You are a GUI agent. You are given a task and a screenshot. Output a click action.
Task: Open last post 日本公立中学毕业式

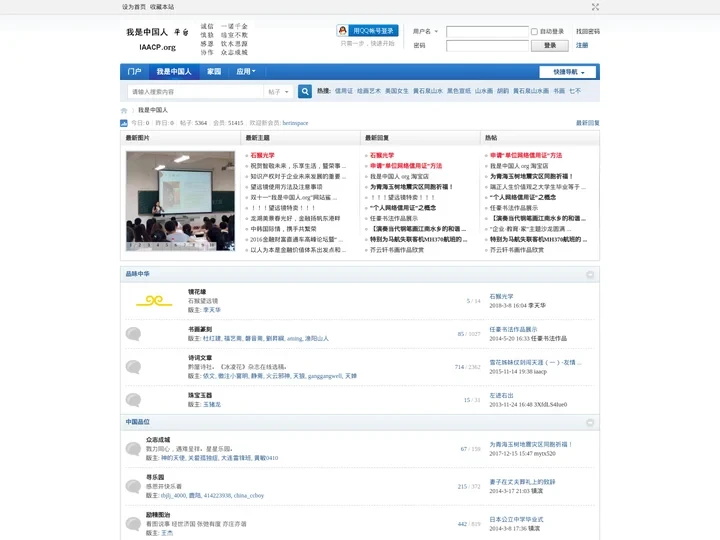coord(516,519)
